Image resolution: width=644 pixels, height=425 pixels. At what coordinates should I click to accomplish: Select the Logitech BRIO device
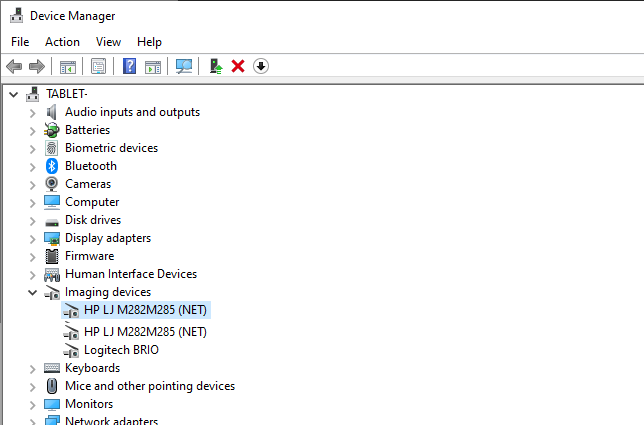[x=121, y=350]
